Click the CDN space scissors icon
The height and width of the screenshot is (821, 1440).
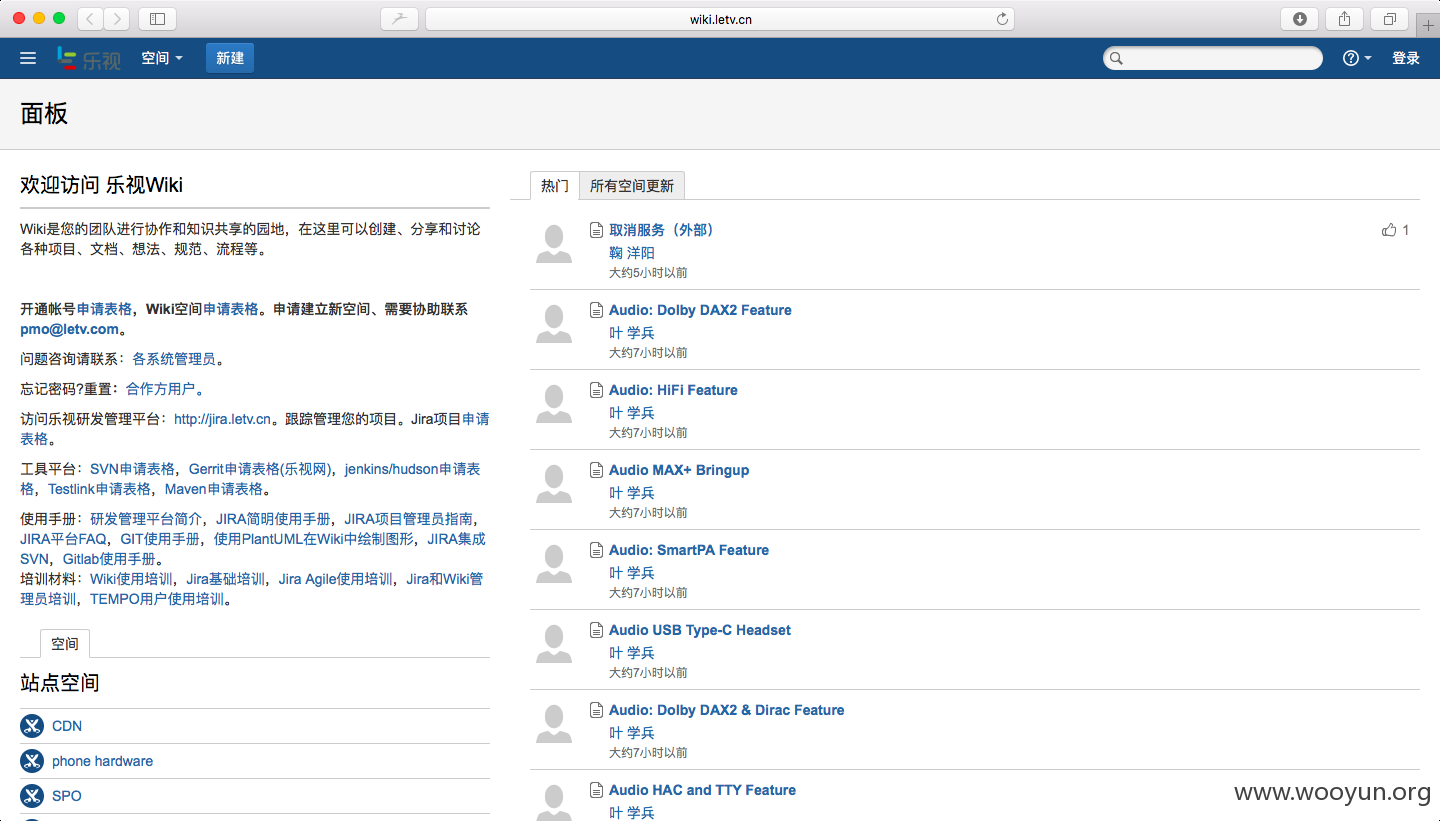pyautogui.click(x=32, y=726)
